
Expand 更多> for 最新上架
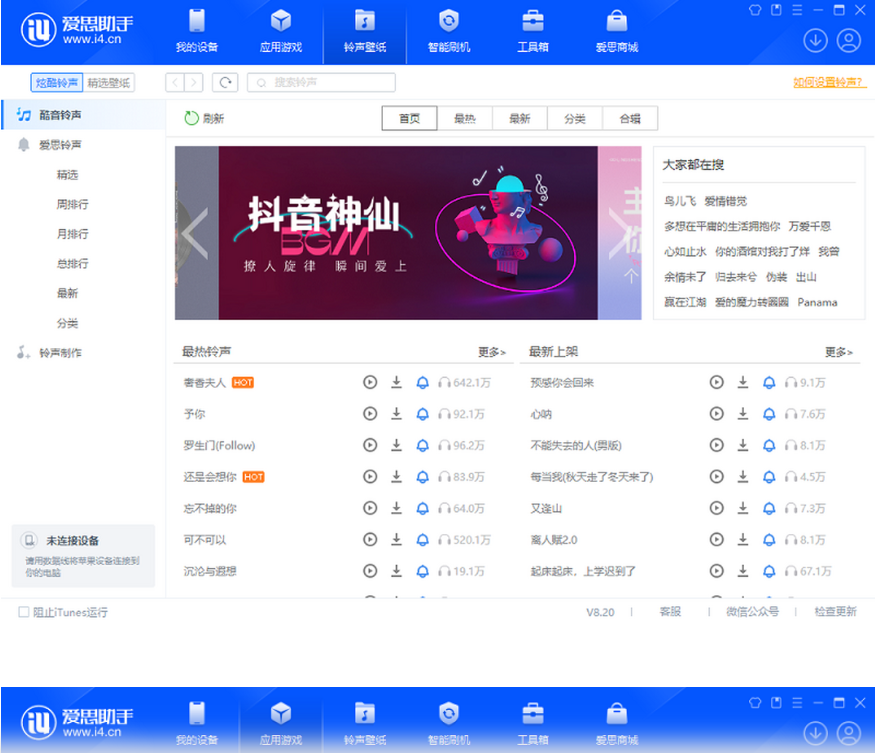[839, 352]
